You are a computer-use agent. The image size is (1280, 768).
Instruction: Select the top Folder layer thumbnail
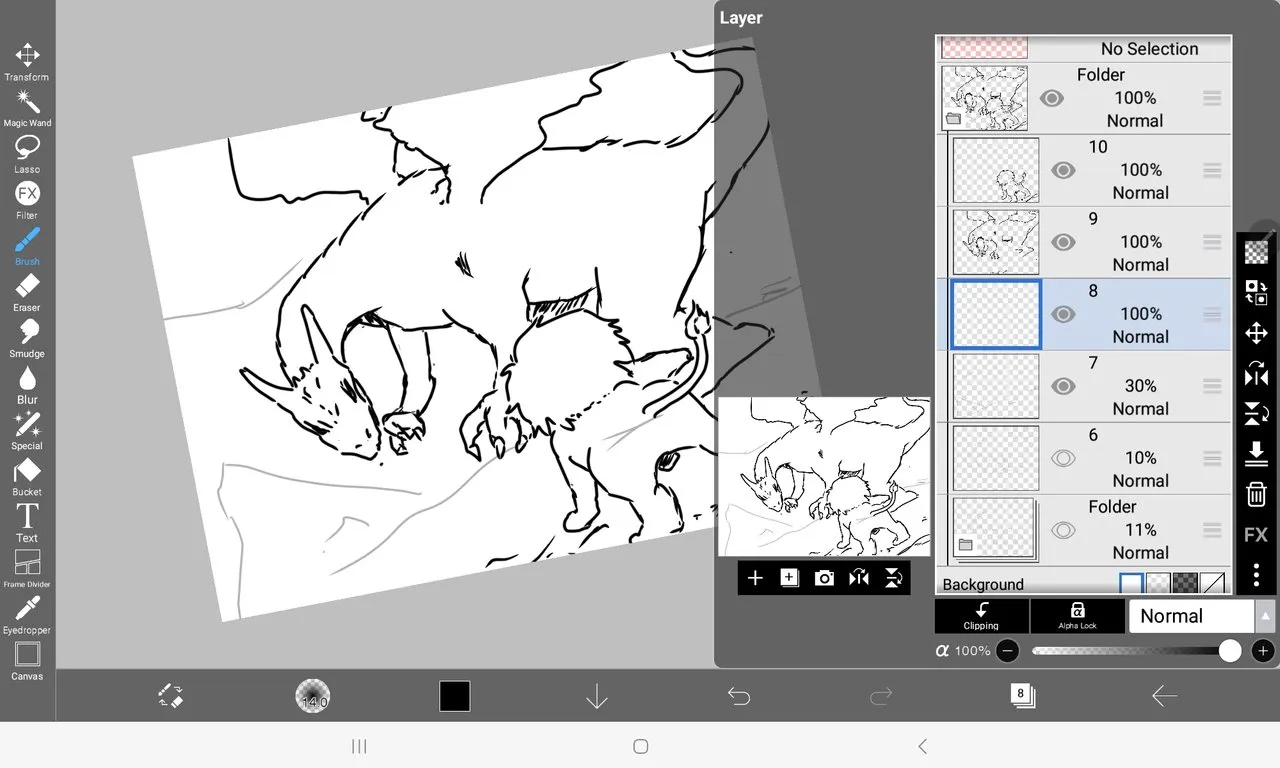coord(985,98)
